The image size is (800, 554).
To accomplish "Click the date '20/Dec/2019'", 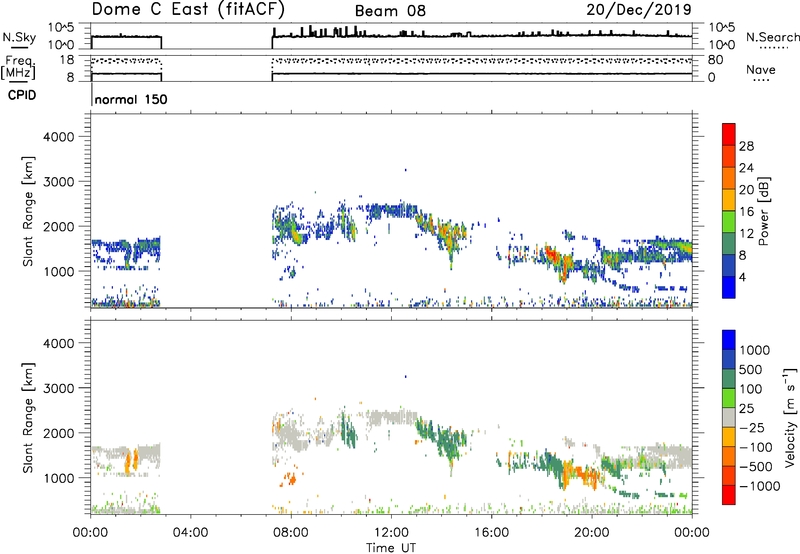I will coord(639,10).
